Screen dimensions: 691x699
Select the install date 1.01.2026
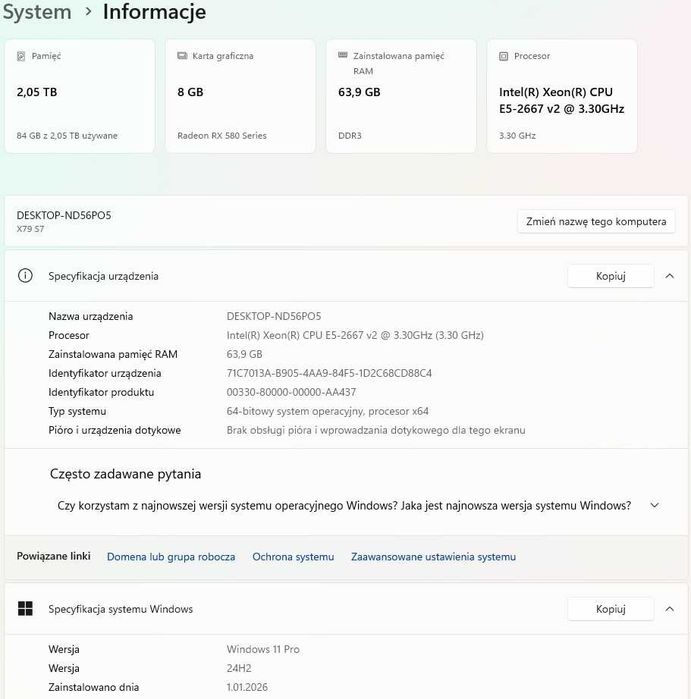coord(247,687)
